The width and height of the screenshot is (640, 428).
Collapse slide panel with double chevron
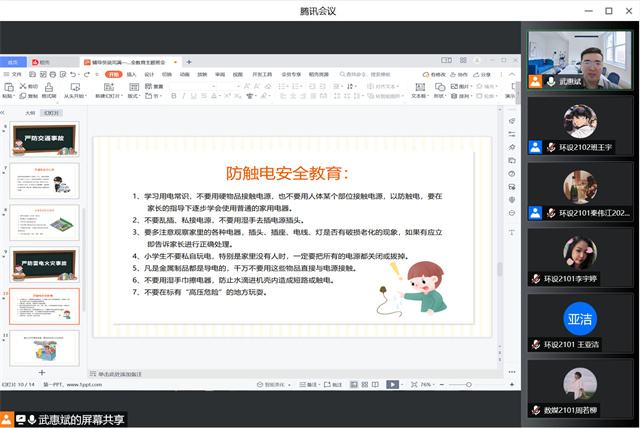[x=2, y=113]
